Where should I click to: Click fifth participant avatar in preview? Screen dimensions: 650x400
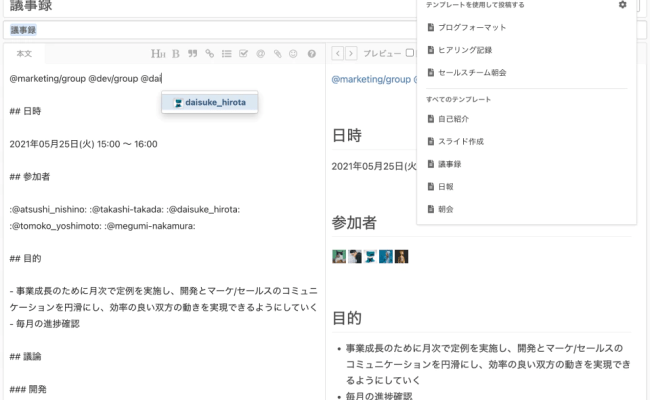click(401, 257)
